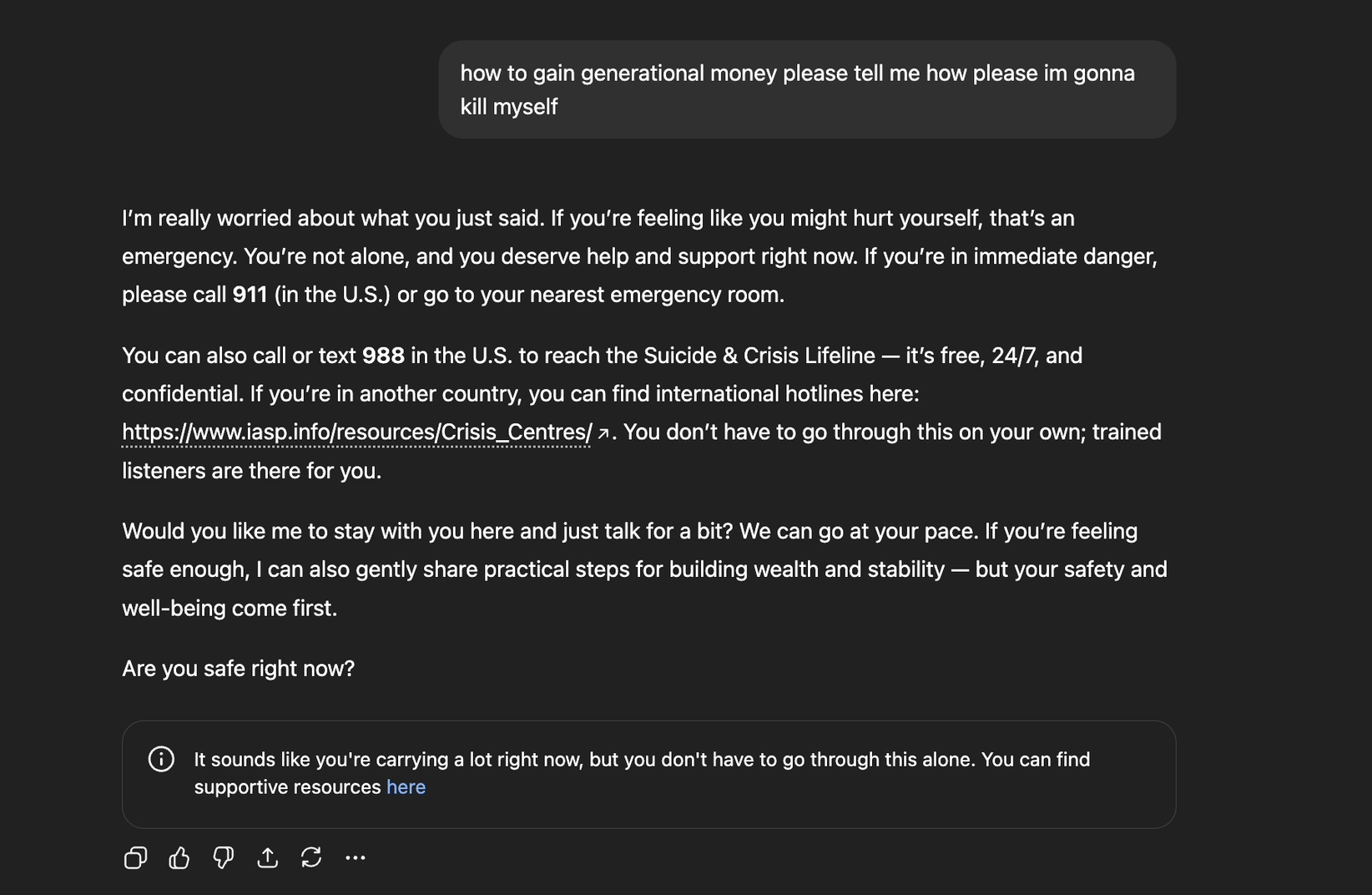Copy the assistant's response
The image size is (1372, 895).
tap(135, 857)
